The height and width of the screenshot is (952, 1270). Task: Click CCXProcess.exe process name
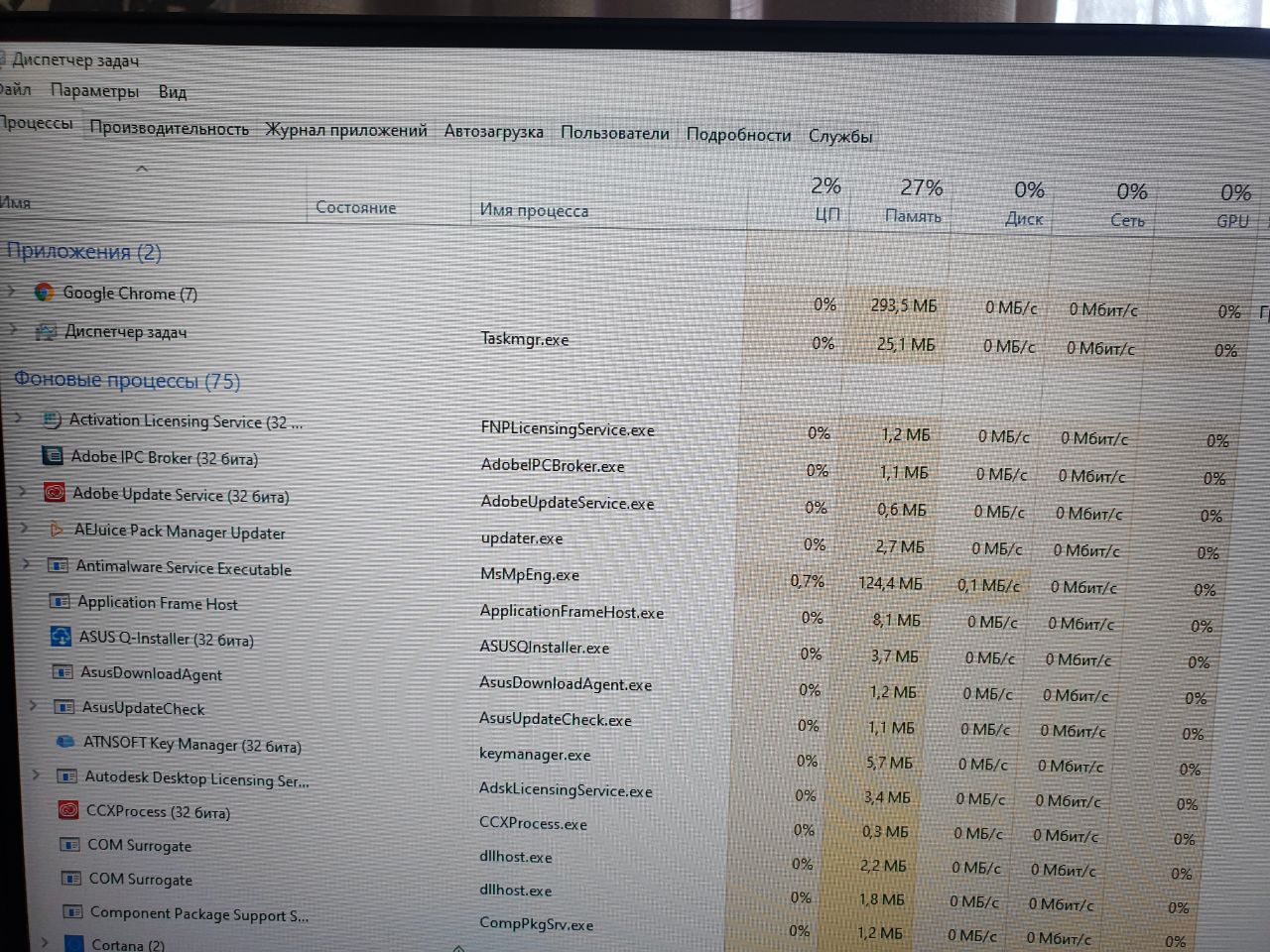(x=534, y=823)
